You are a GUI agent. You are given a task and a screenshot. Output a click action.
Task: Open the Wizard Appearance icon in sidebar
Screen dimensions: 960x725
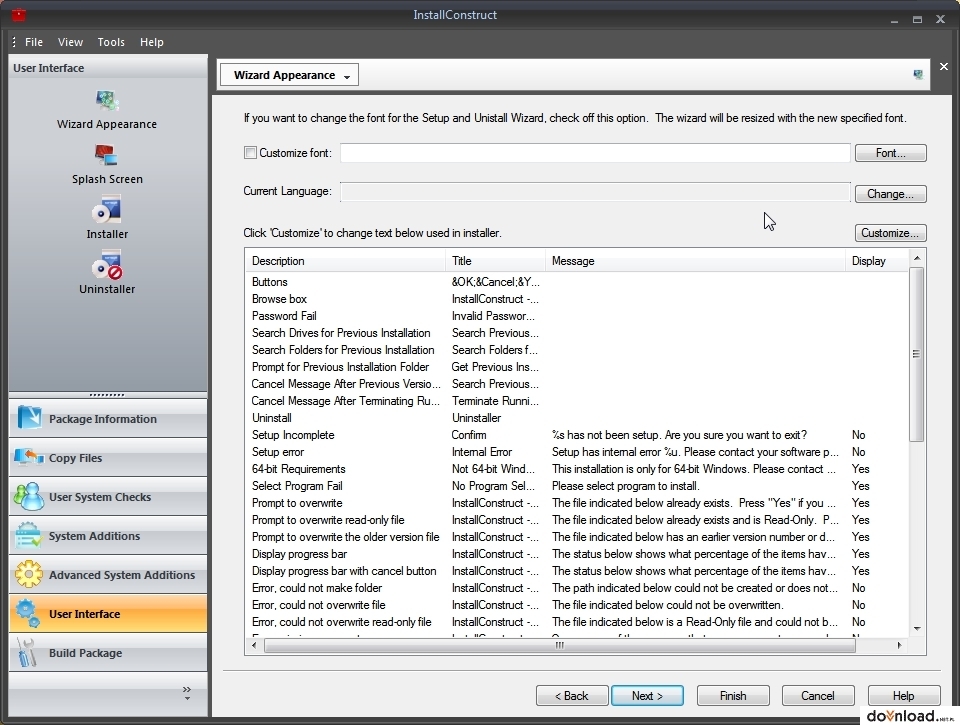click(107, 101)
